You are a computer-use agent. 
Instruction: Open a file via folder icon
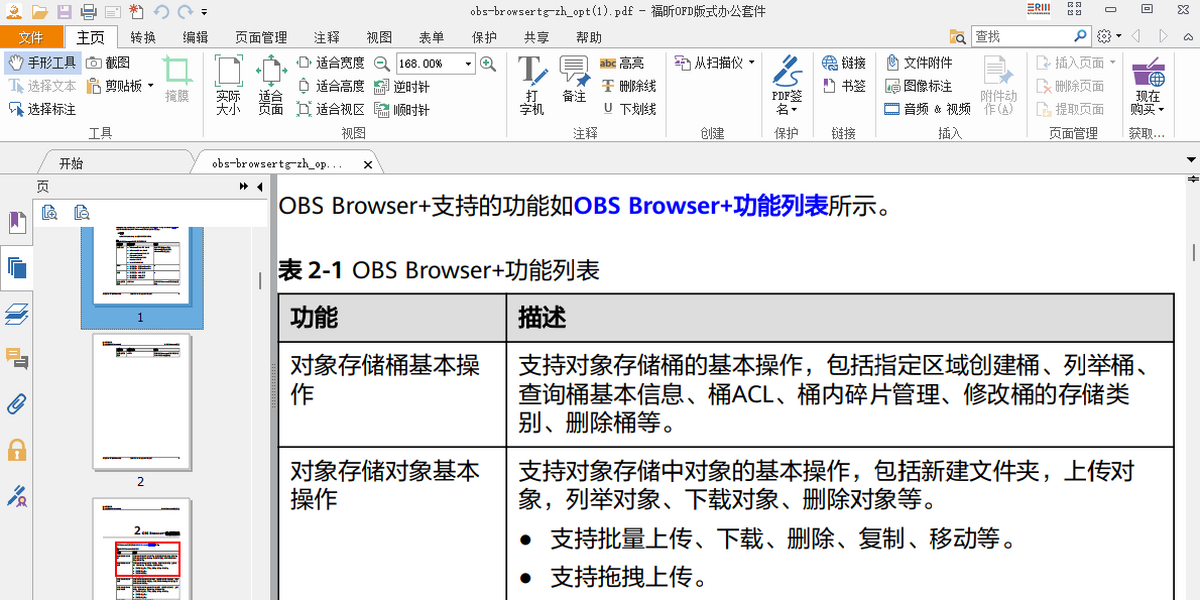[40, 12]
